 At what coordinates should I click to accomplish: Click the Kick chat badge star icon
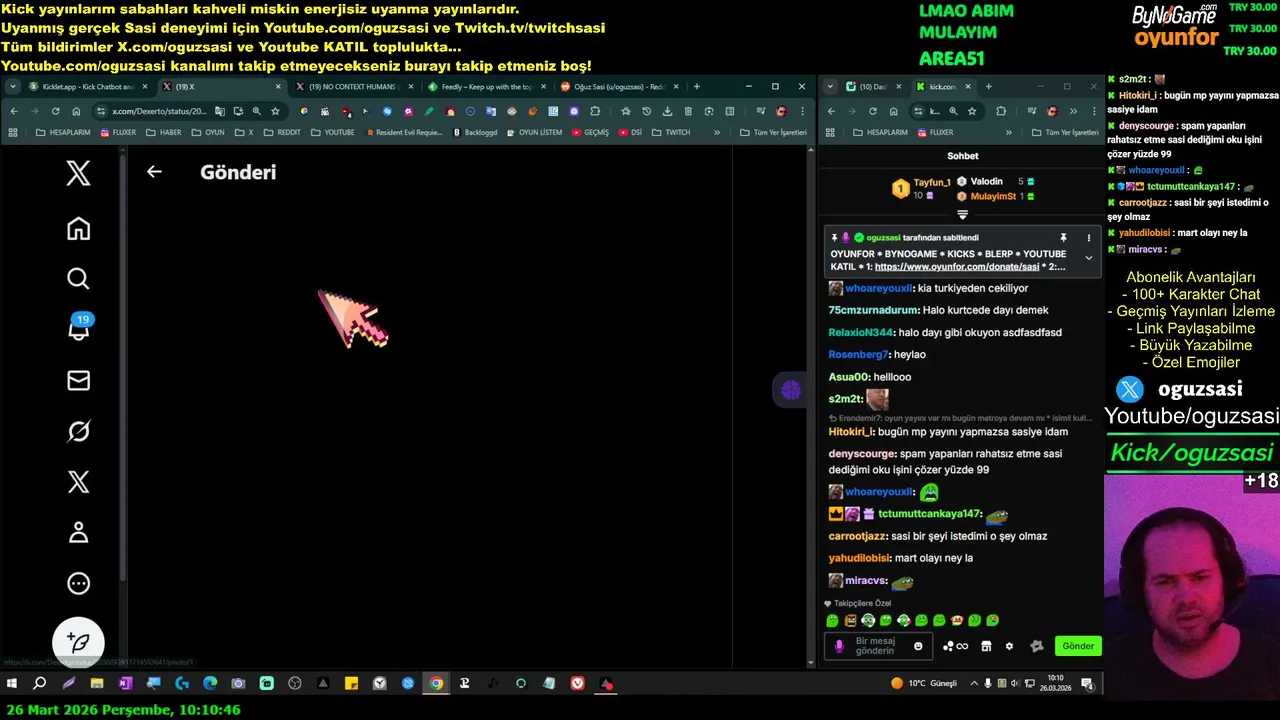pyautogui.click(x=1036, y=646)
